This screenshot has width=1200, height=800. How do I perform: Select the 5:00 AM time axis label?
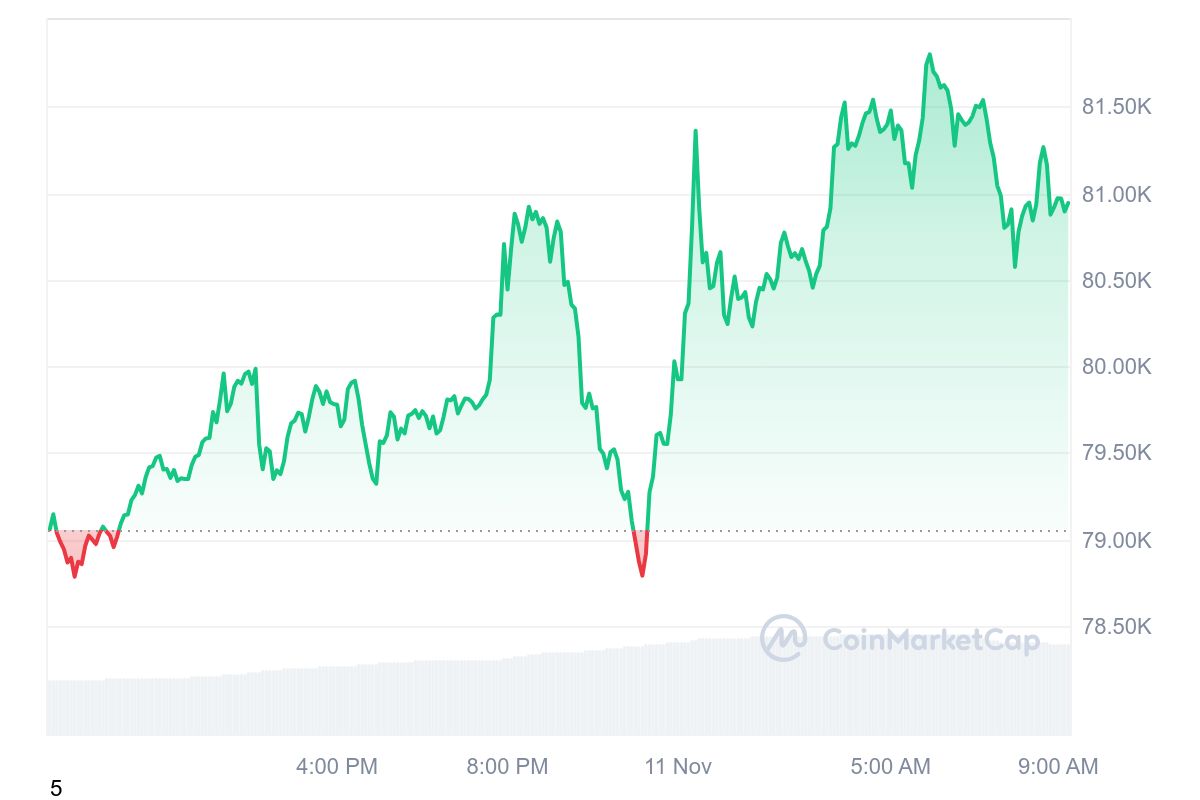click(x=890, y=767)
